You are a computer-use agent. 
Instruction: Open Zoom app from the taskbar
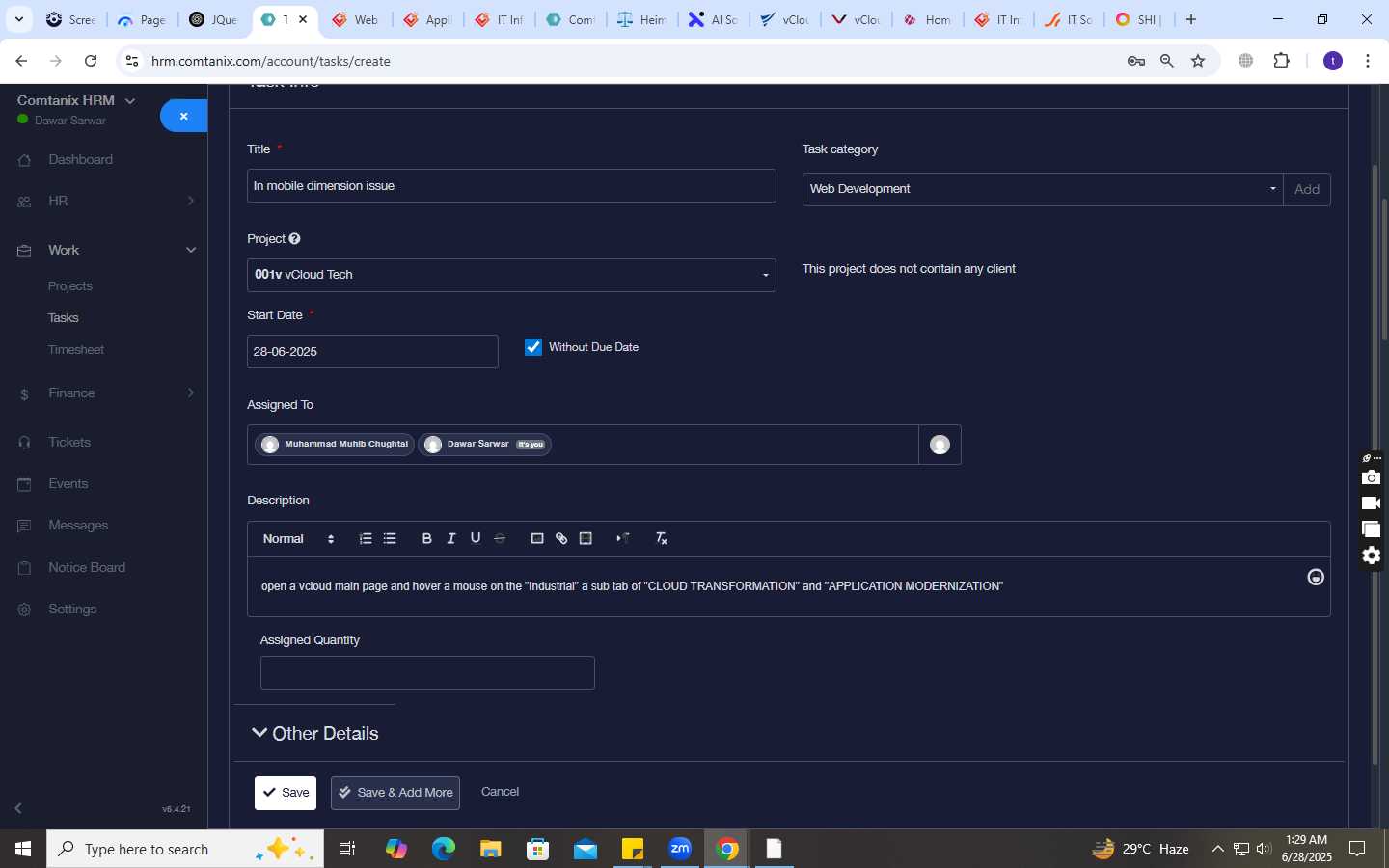point(680,849)
